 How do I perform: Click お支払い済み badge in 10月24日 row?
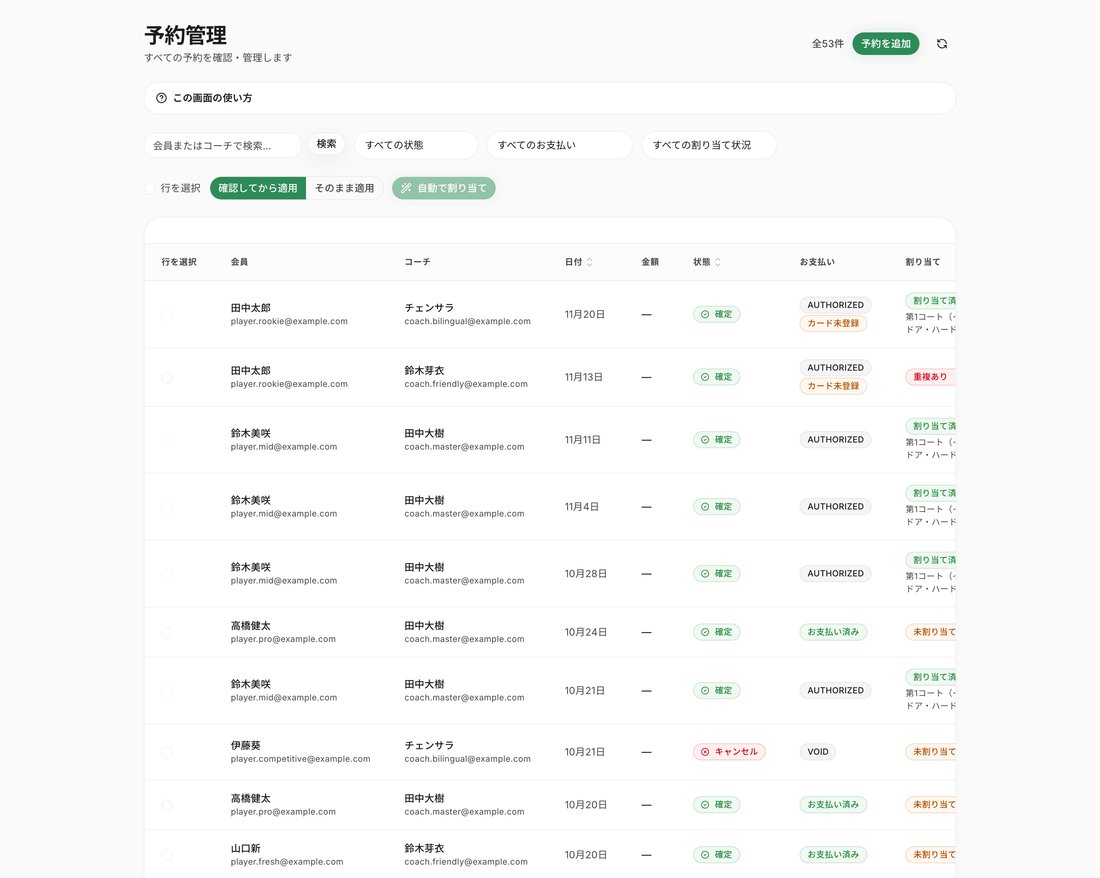pos(833,632)
